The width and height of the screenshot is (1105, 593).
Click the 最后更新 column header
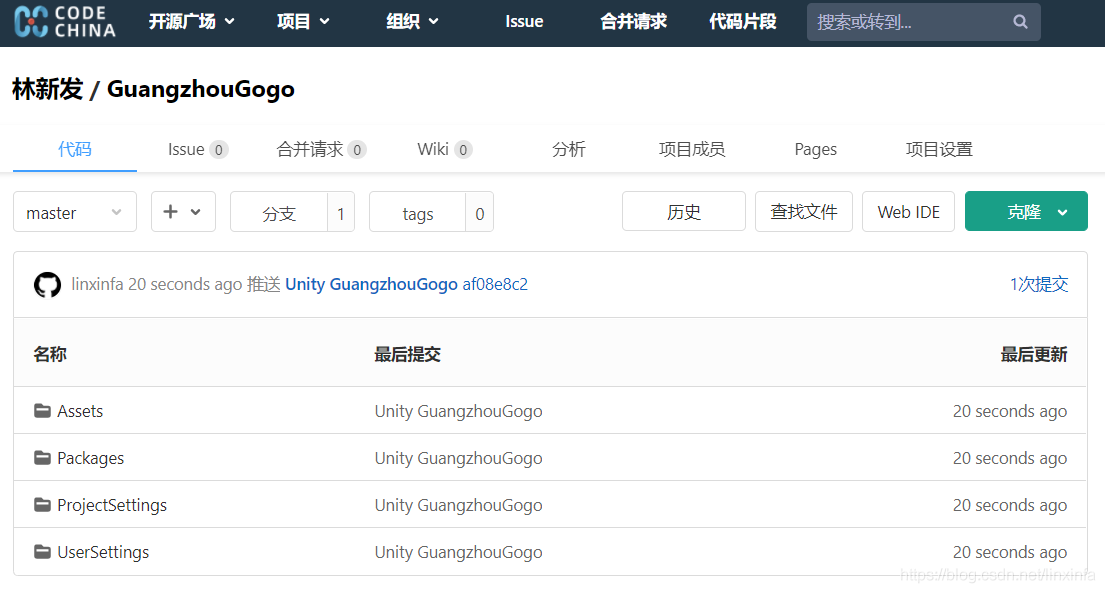(x=1034, y=355)
